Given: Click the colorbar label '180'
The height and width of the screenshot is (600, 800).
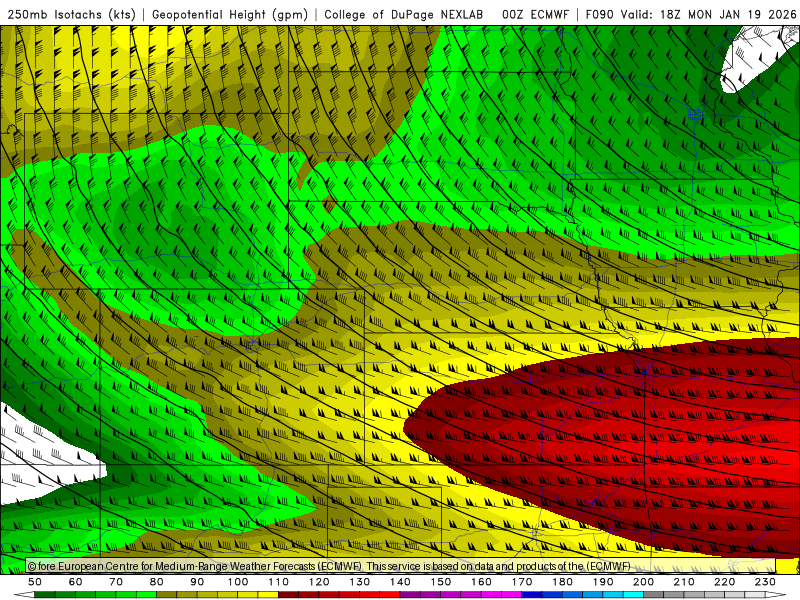Looking at the screenshot, I should [562, 582].
